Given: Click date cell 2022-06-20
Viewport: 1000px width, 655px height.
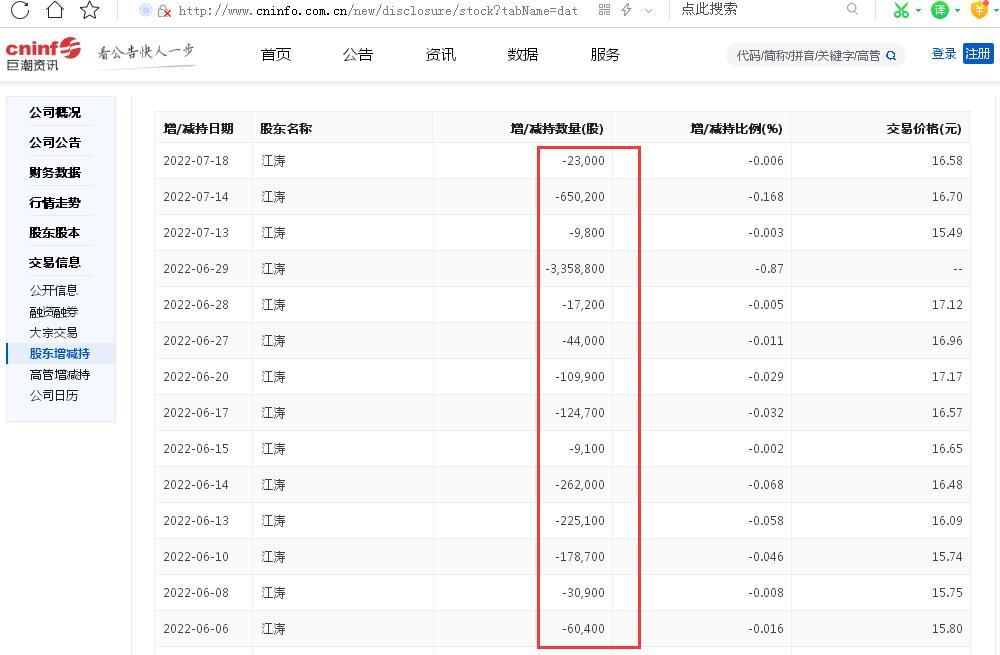Looking at the screenshot, I should [x=196, y=376].
